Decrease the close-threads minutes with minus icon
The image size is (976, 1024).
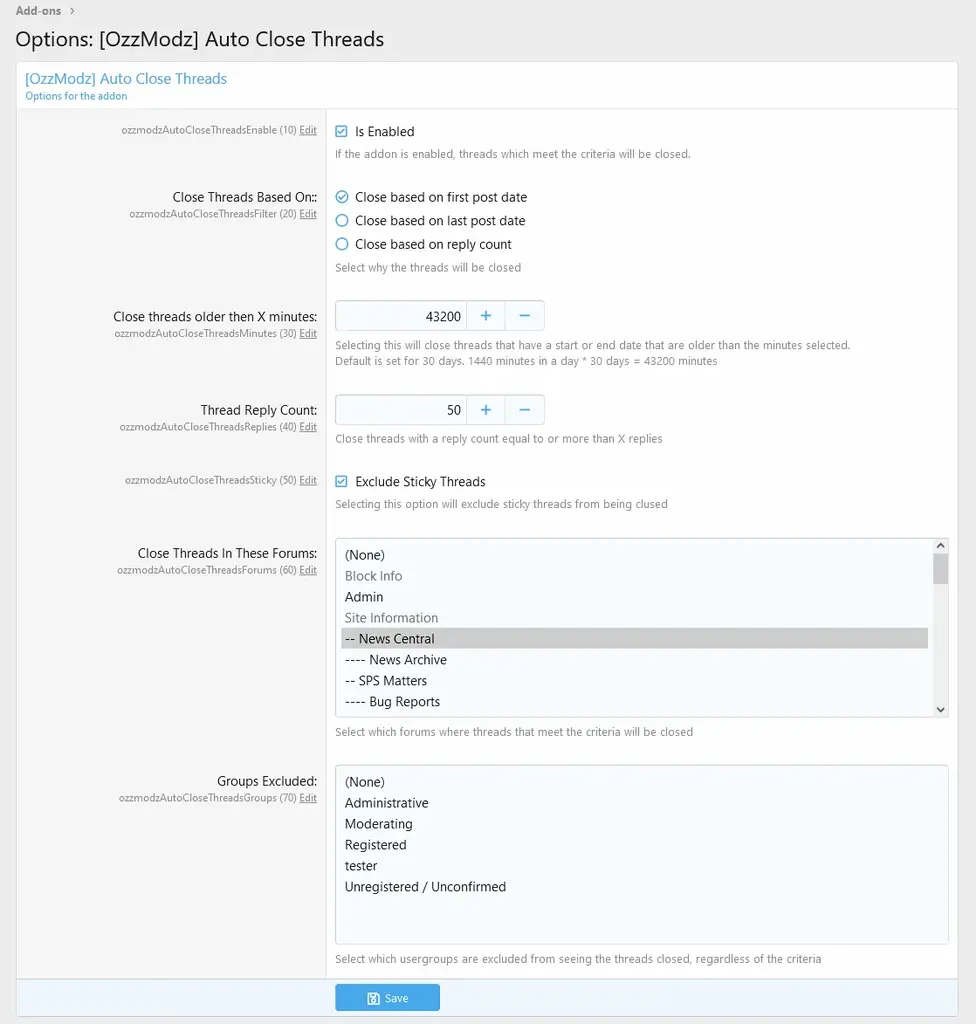[x=525, y=316]
